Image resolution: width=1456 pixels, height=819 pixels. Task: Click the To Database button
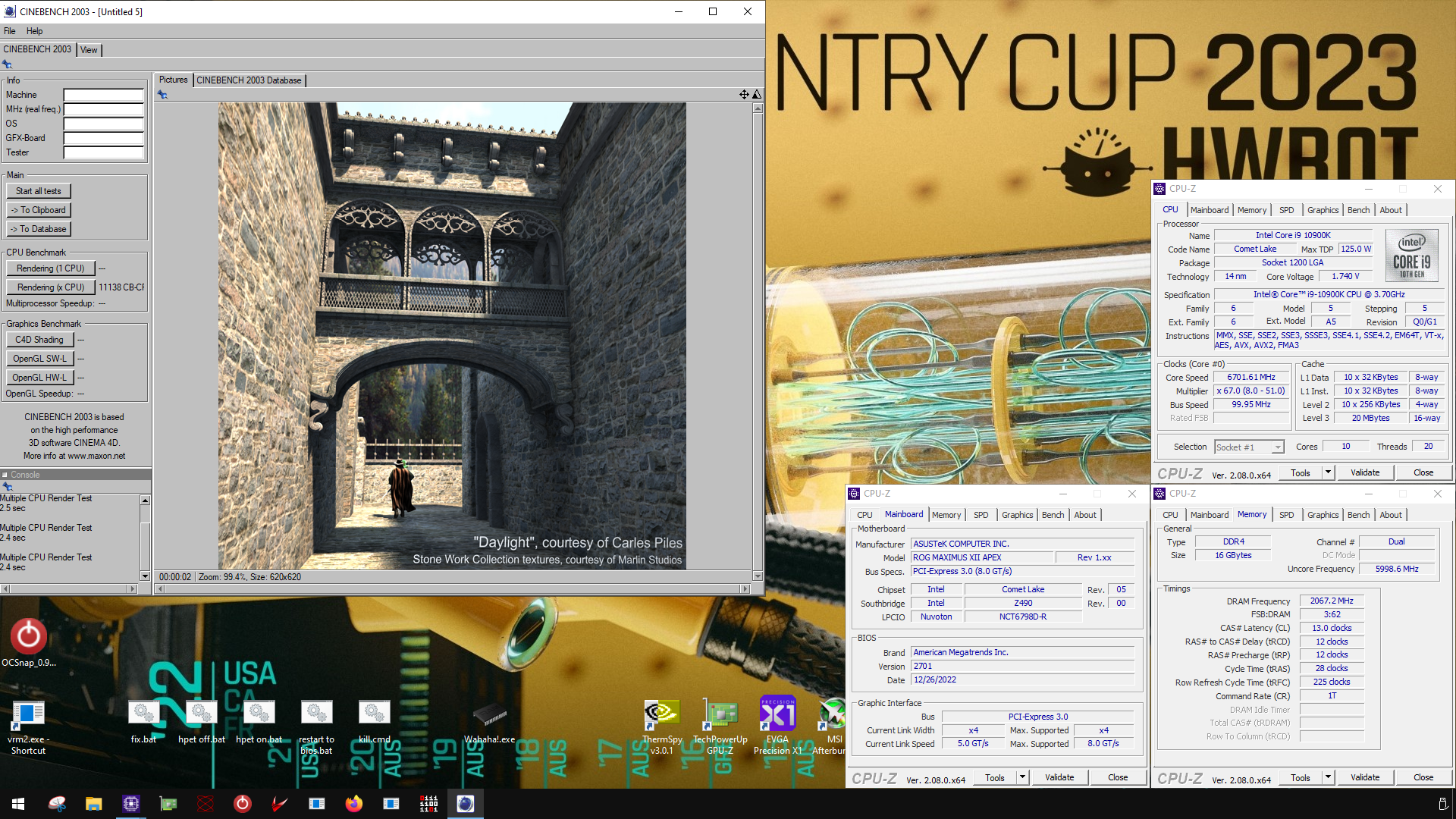point(39,229)
